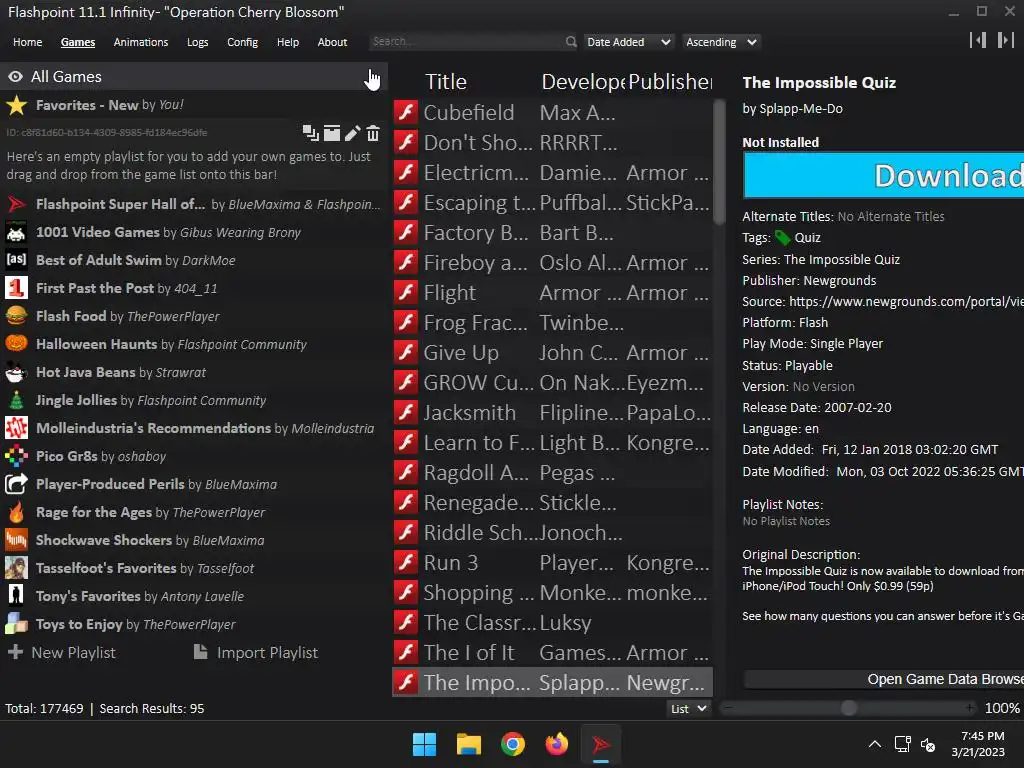
Task: Click the Title column header
Action: [x=446, y=82]
